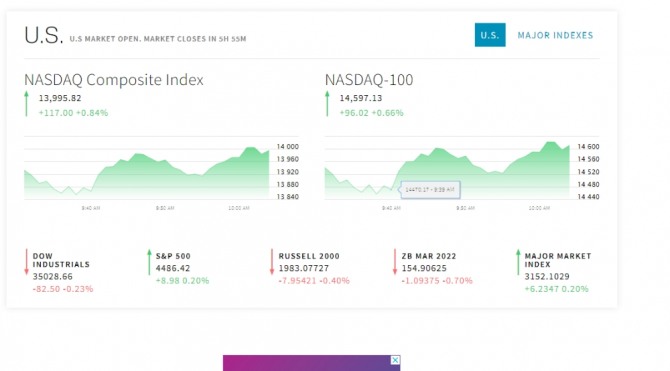Click the green arrow next to Major Market Index
The height and width of the screenshot is (371, 670).
click(x=518, y=262)
